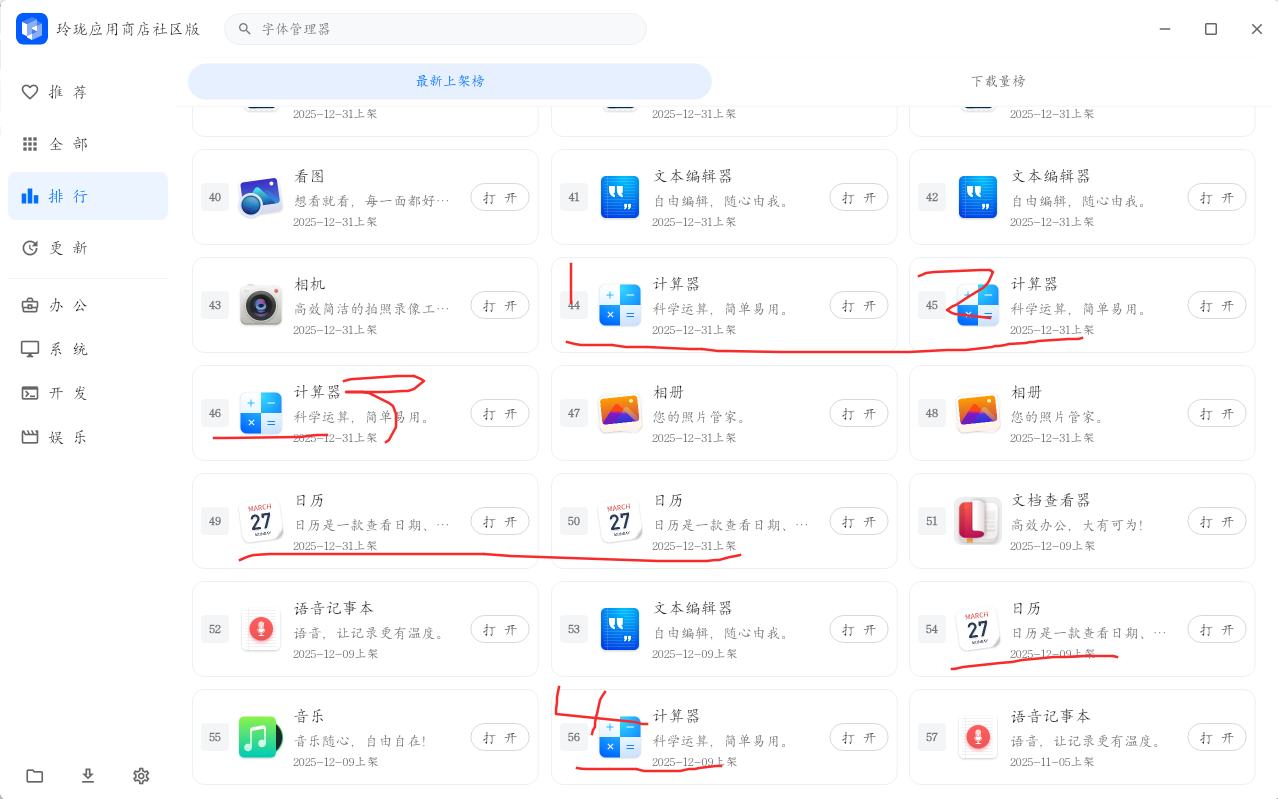Click the 计算器 icon at rank 44
Screen dimensions: 1278x799
[620, 305]
